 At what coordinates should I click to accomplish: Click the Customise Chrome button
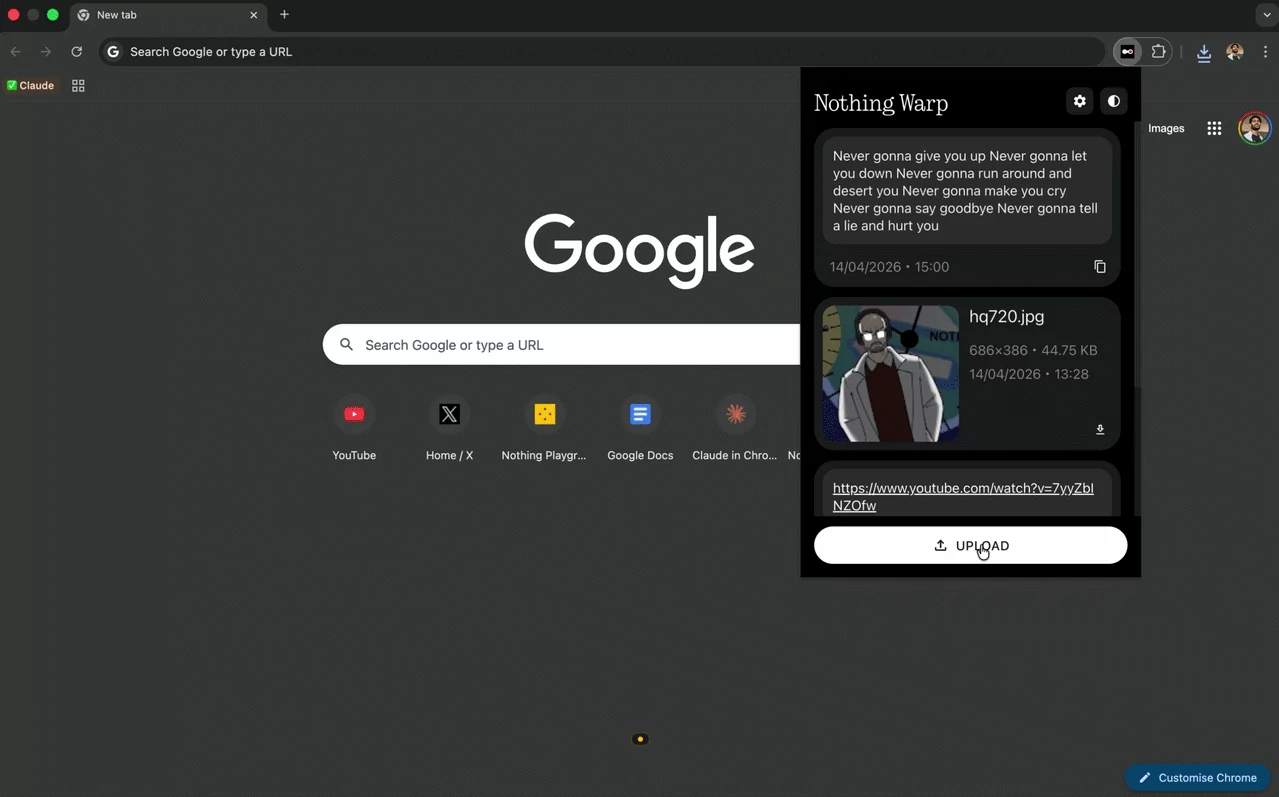tap(1197, 778)
